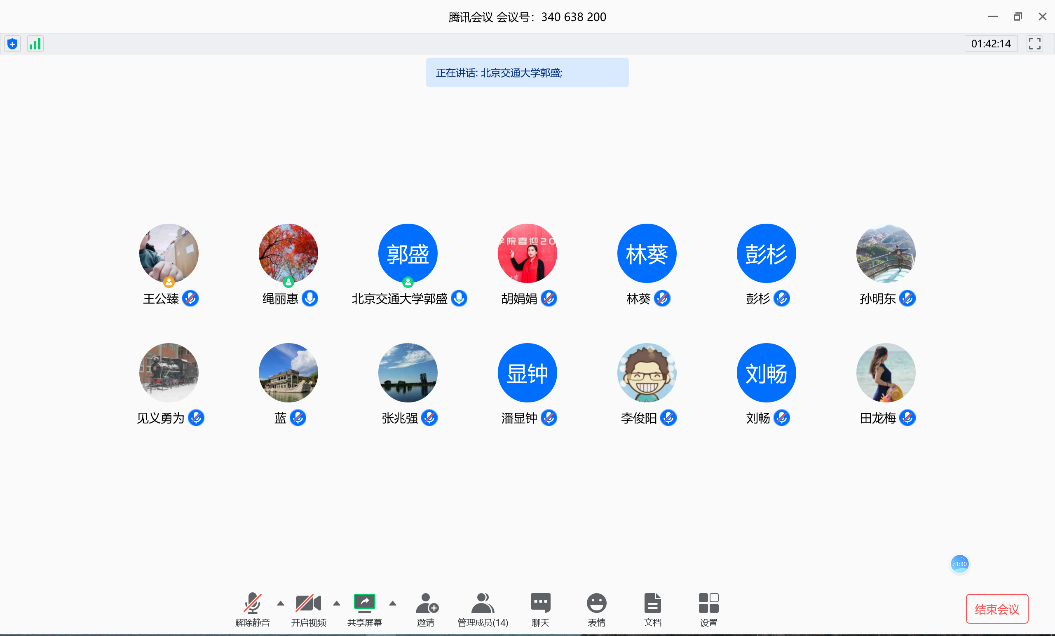Expand the arrow beside 解除静音

tap(280, 603)
